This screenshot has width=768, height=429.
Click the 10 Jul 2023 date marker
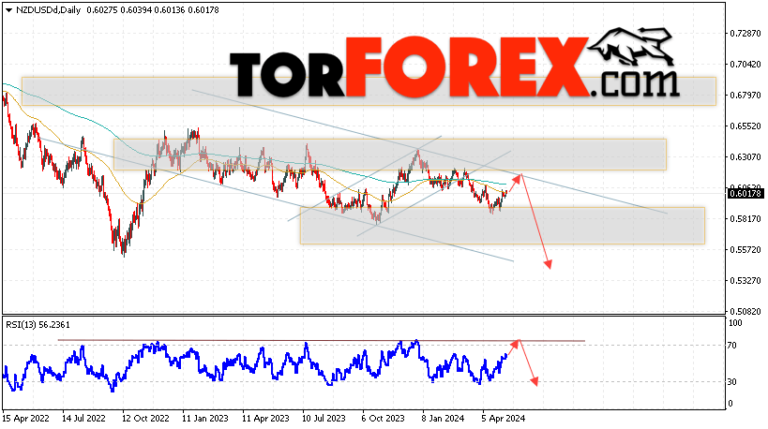[x=323, y=419]
